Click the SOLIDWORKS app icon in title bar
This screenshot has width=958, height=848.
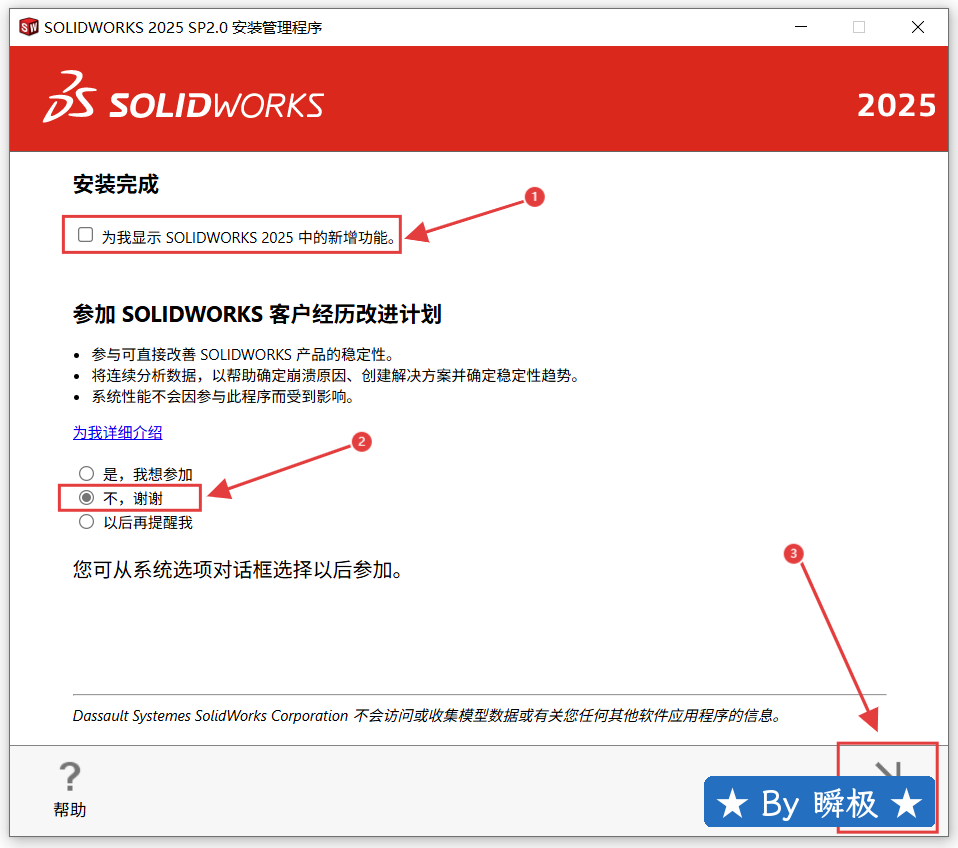tap(29, 27)
